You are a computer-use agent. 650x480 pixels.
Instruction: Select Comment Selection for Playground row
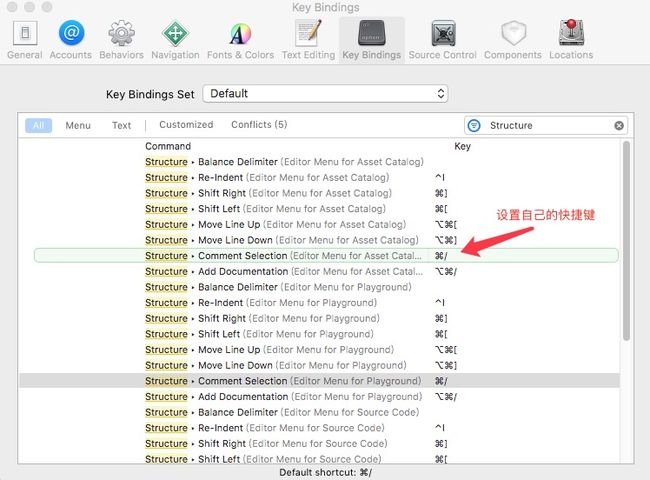click(x=319, y=381)
